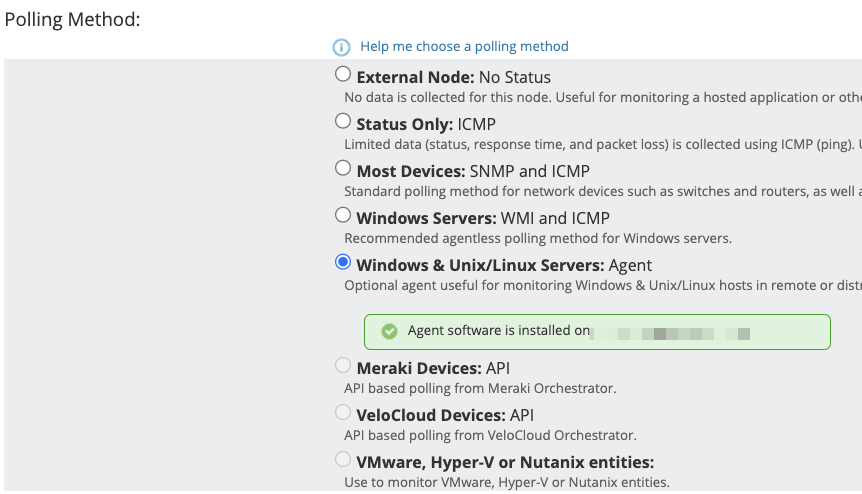
Task: Click 'Windows & Unix/Linux Servers: Agent' label text
Action: point(504,265)
